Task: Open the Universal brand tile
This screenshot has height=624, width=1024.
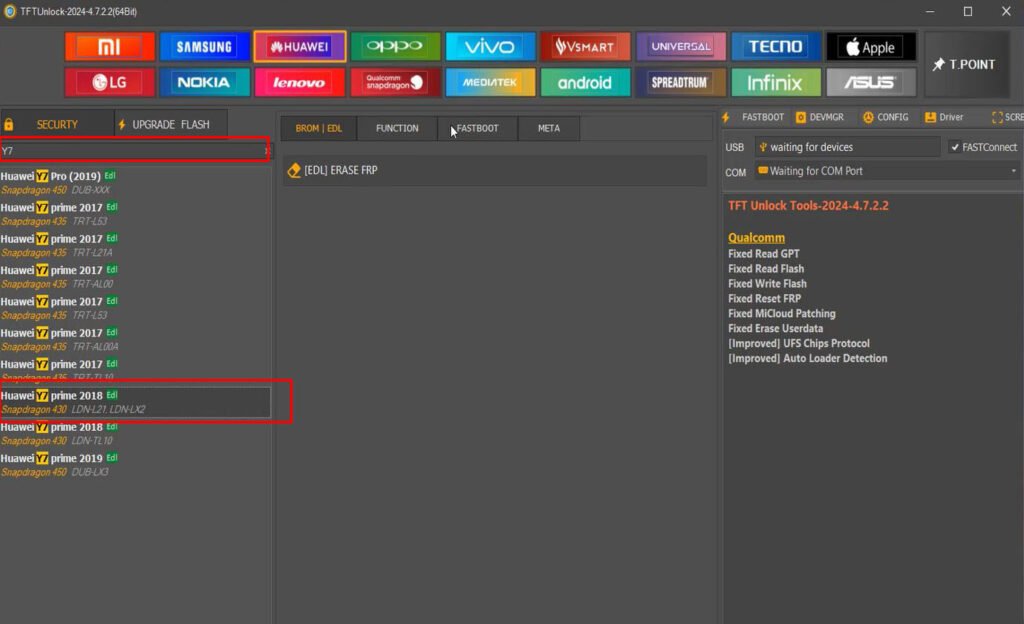Action: [x=680, y=46]
